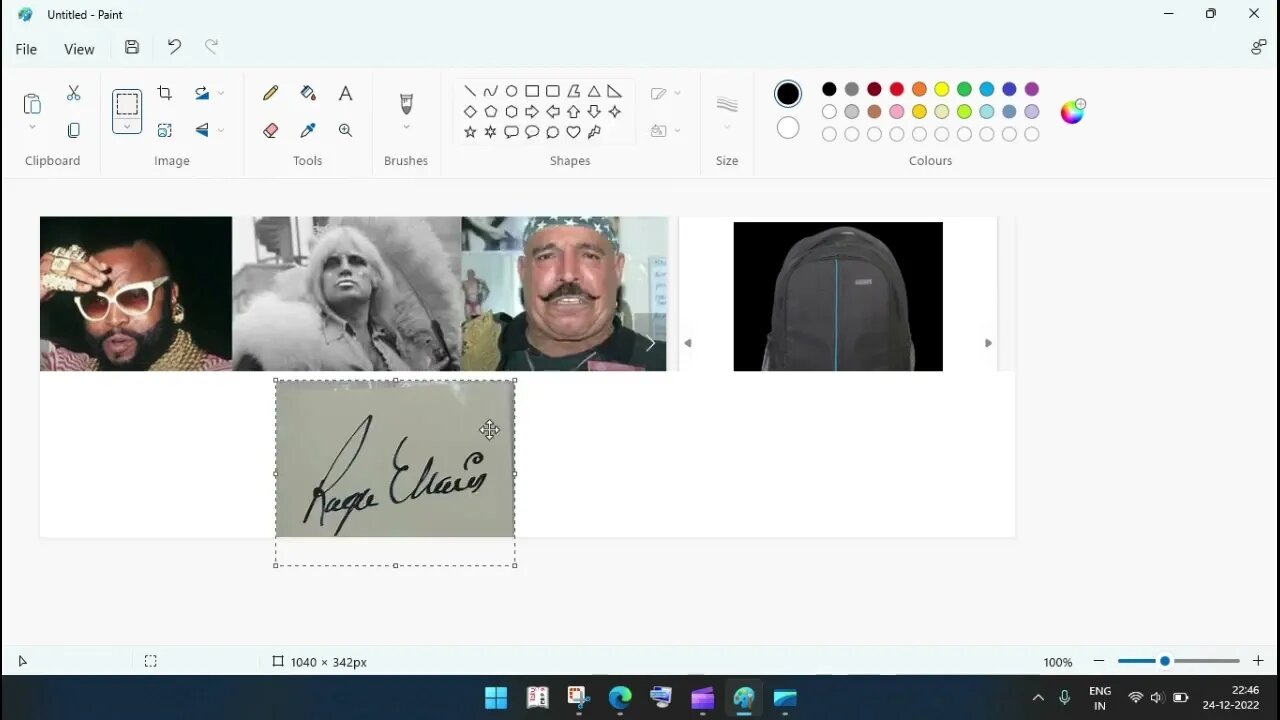Expand the Select options dropdown arrow
The image size is (1280, 720).
tap(127, 126)
